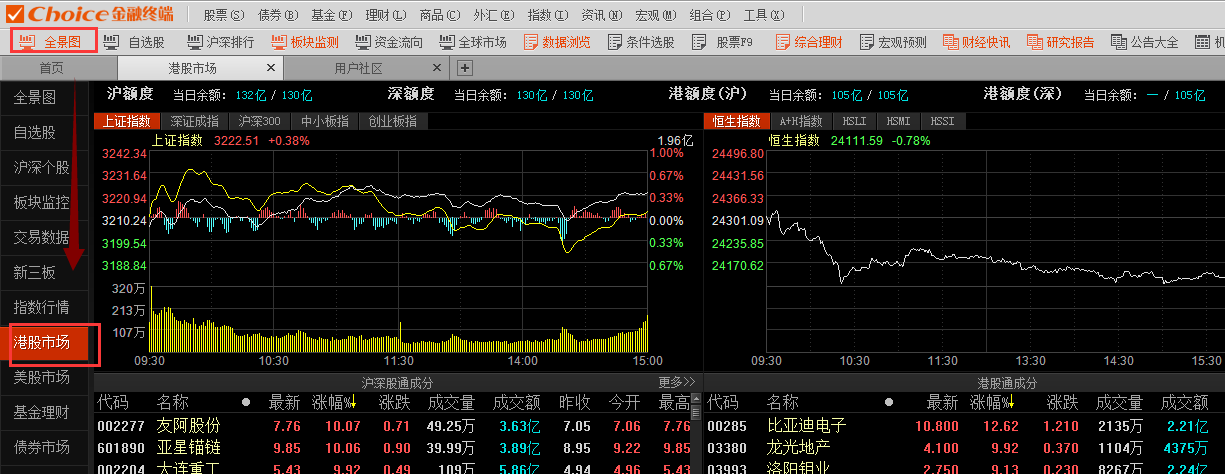This screenshot has width=1225, height=474.
Task: Open 研究报告 research report icon
Action: click(x=1059, y=42)
